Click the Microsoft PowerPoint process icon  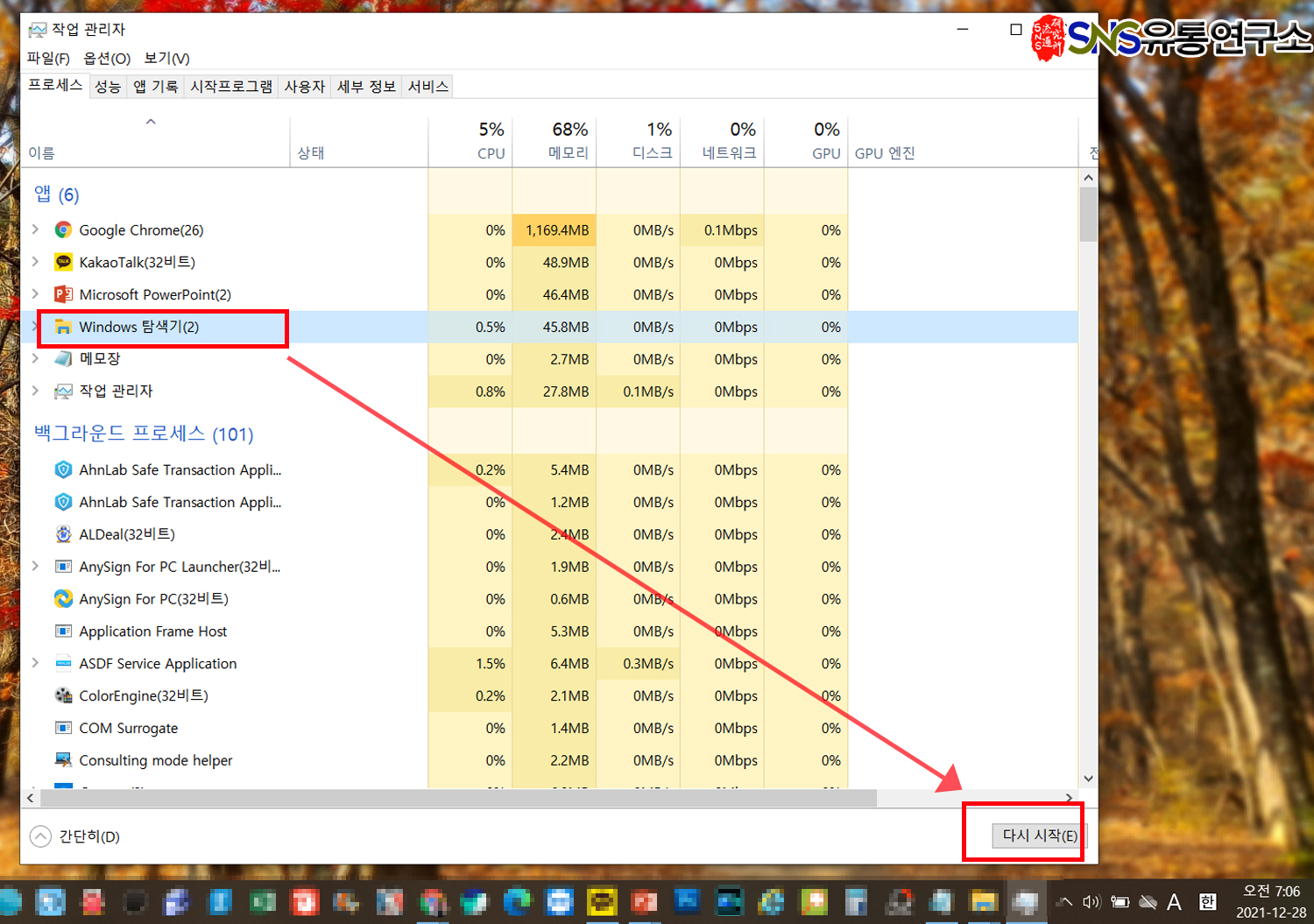[63, 294]
